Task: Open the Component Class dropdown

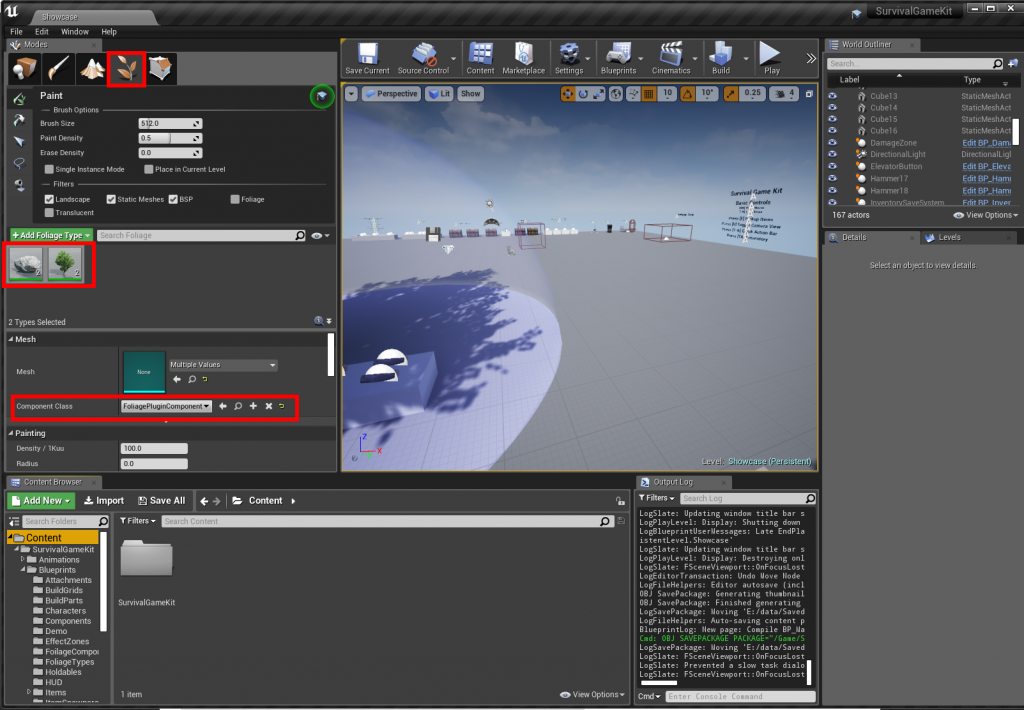Action: [166, 406]
